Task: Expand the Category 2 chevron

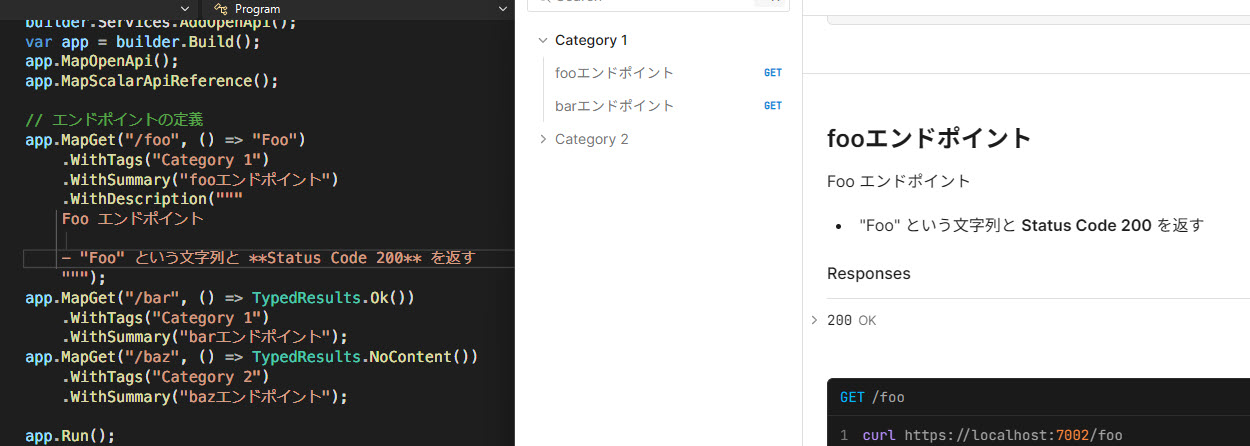Action: click(x=543, y=139)
